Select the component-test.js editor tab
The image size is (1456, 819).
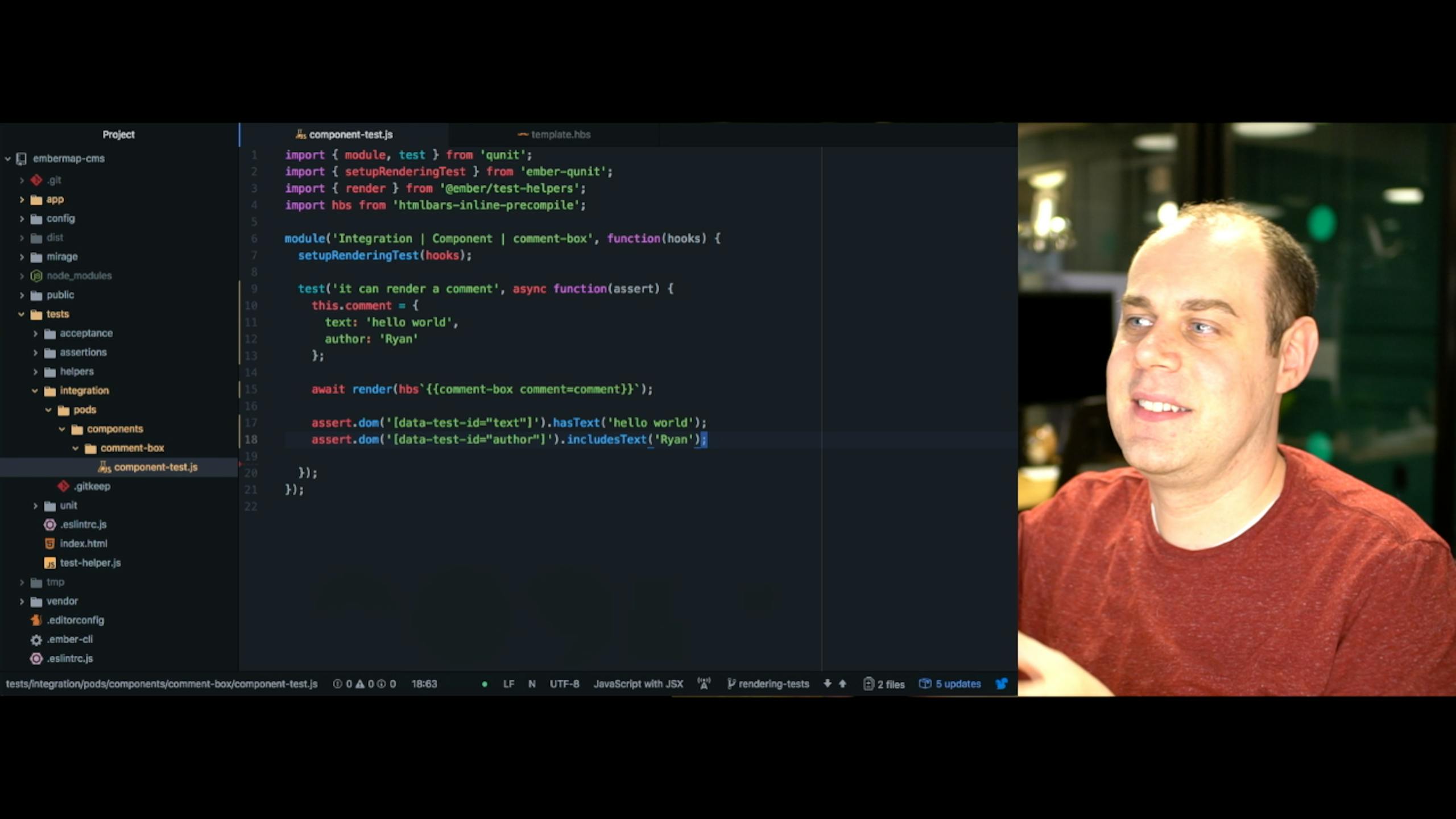[x=350, y=135]
